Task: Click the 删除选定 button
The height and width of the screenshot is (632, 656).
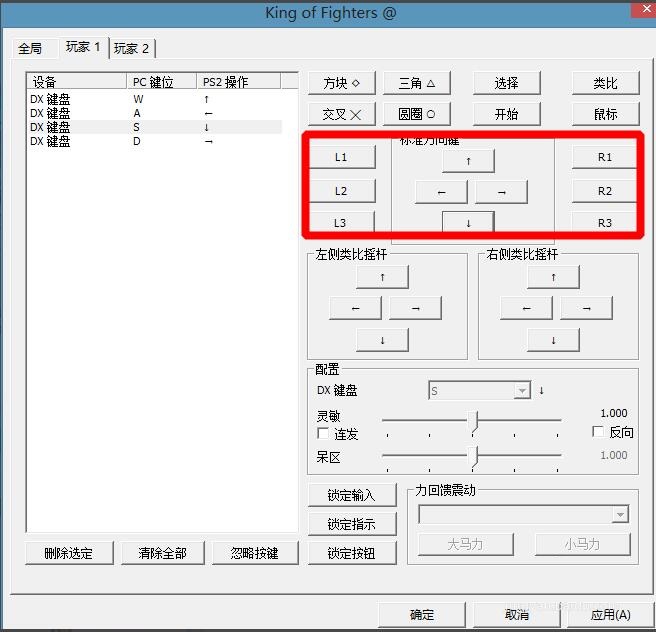Action: [69, 553]
